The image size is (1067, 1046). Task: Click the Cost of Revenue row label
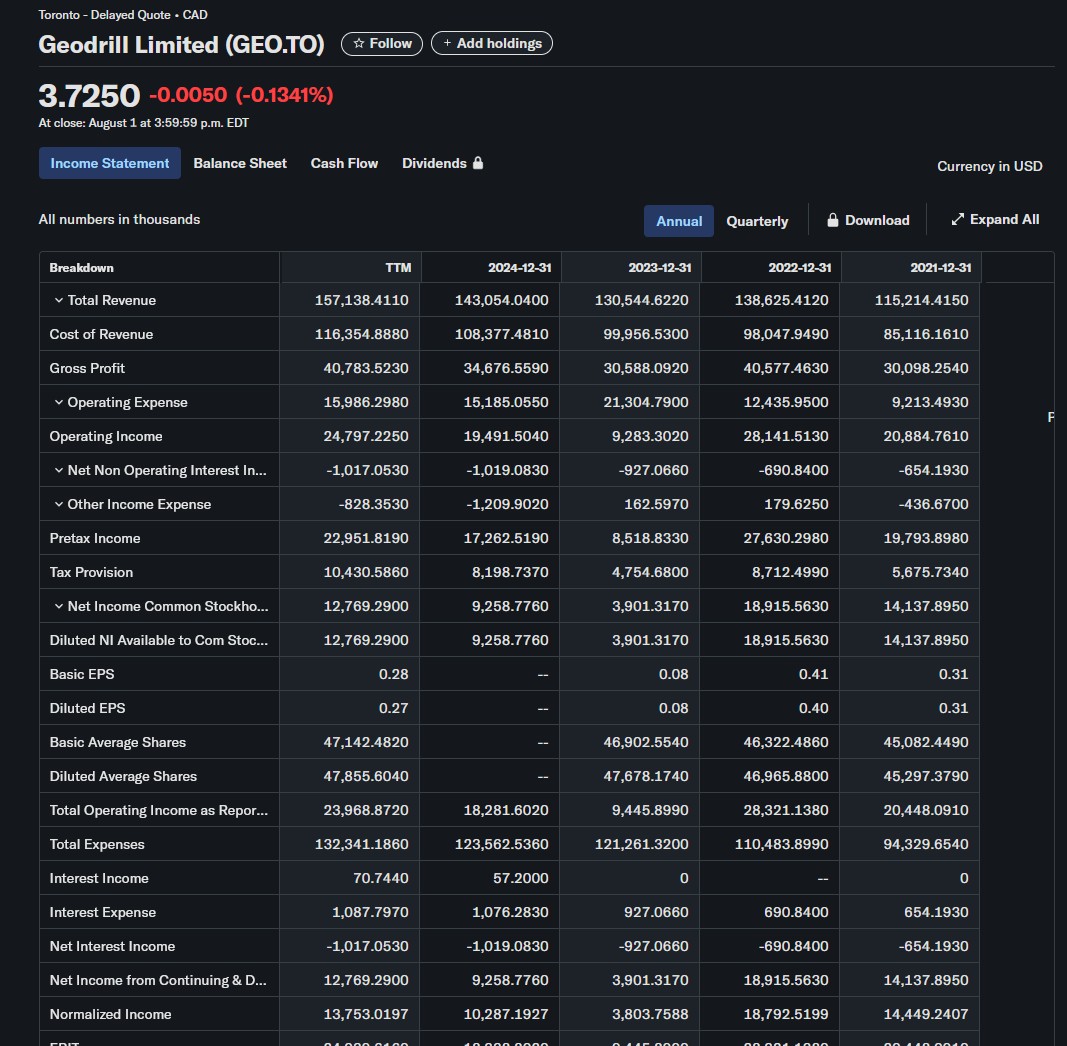(x=101, y=334)
